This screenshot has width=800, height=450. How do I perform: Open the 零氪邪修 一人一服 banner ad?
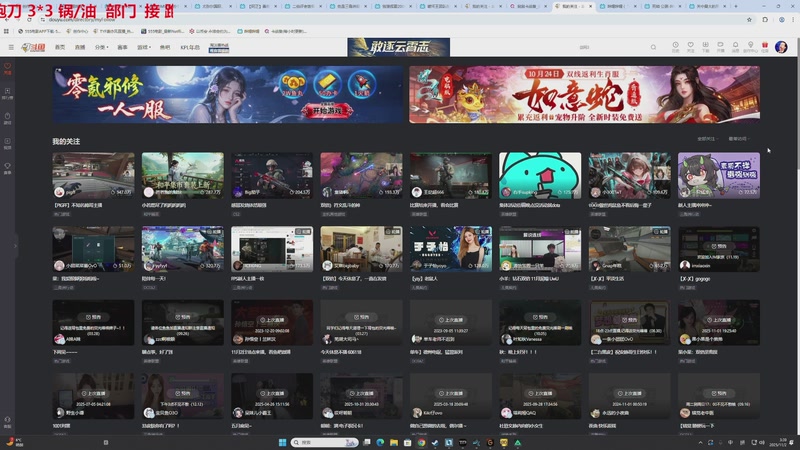[228, 94]
